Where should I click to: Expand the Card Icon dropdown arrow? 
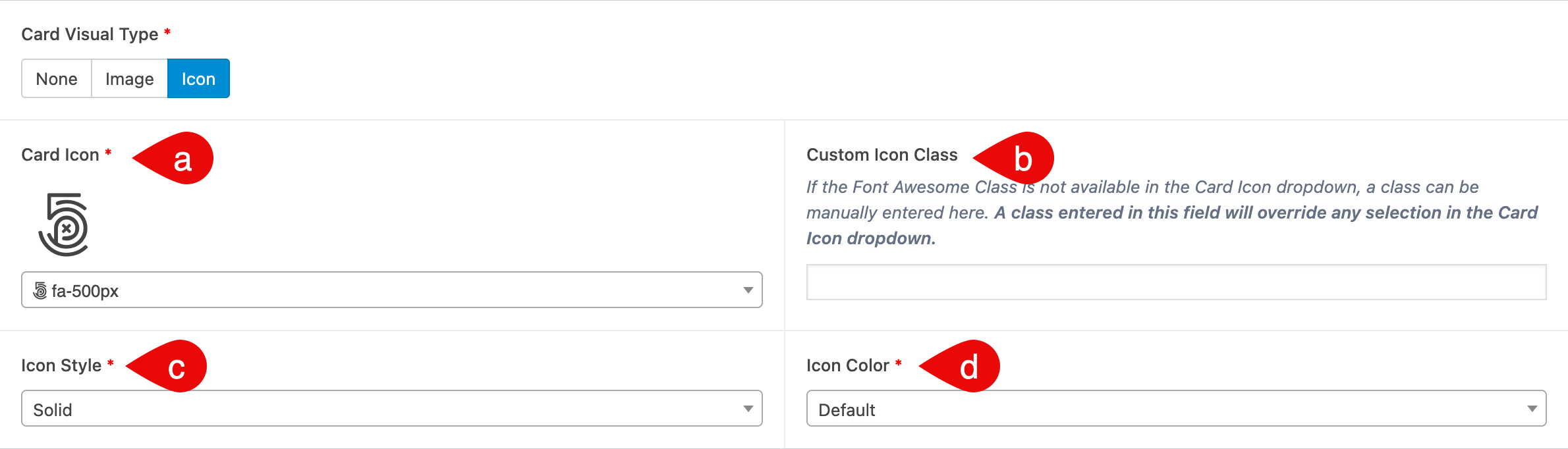click(748, 290)
